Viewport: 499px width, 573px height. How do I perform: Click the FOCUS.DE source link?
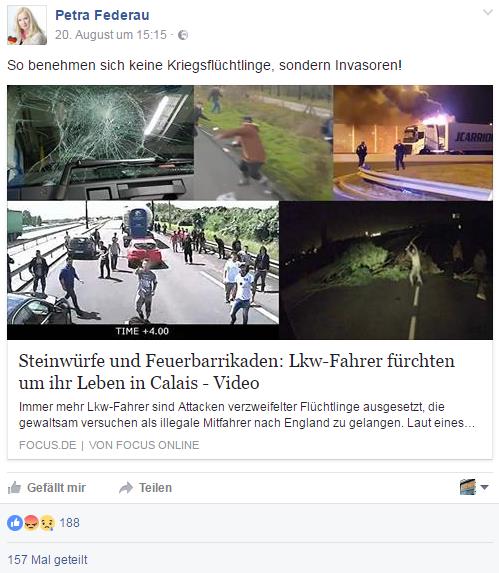coord(47,445)
